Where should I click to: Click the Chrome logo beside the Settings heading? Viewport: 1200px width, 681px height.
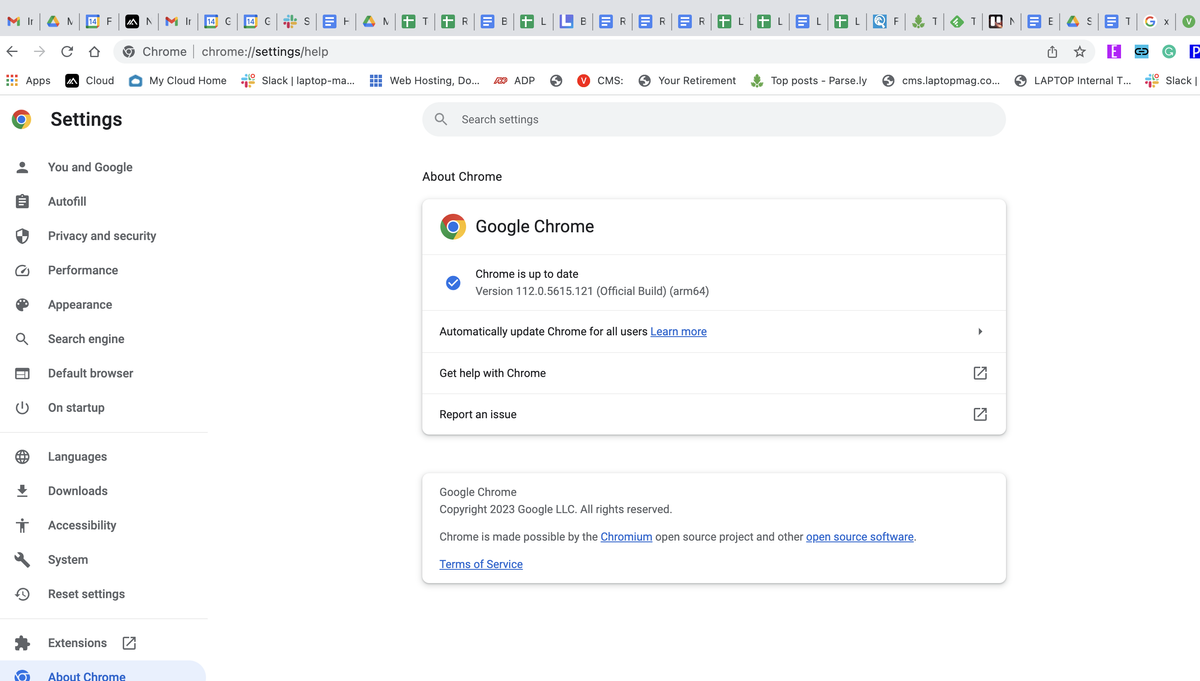21,119
